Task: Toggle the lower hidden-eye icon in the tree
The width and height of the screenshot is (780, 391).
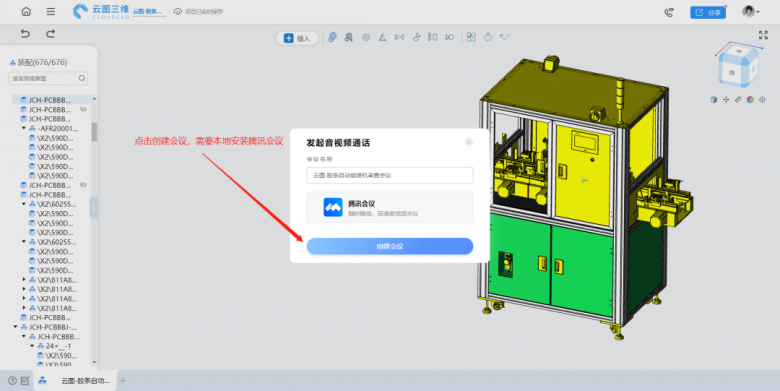Action: [83, 185]
